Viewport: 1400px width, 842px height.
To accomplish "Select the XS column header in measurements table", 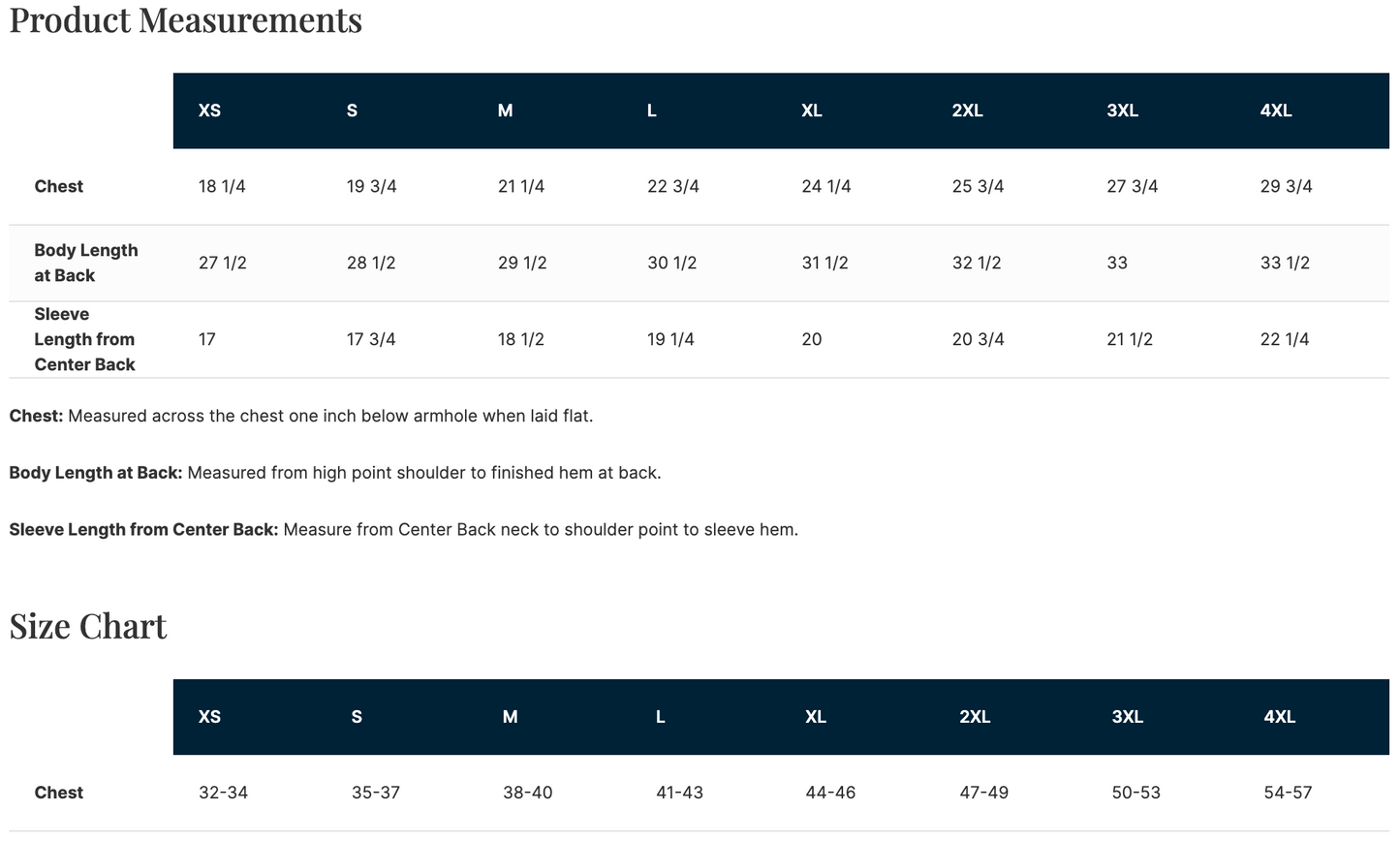I will pos(209,110).
